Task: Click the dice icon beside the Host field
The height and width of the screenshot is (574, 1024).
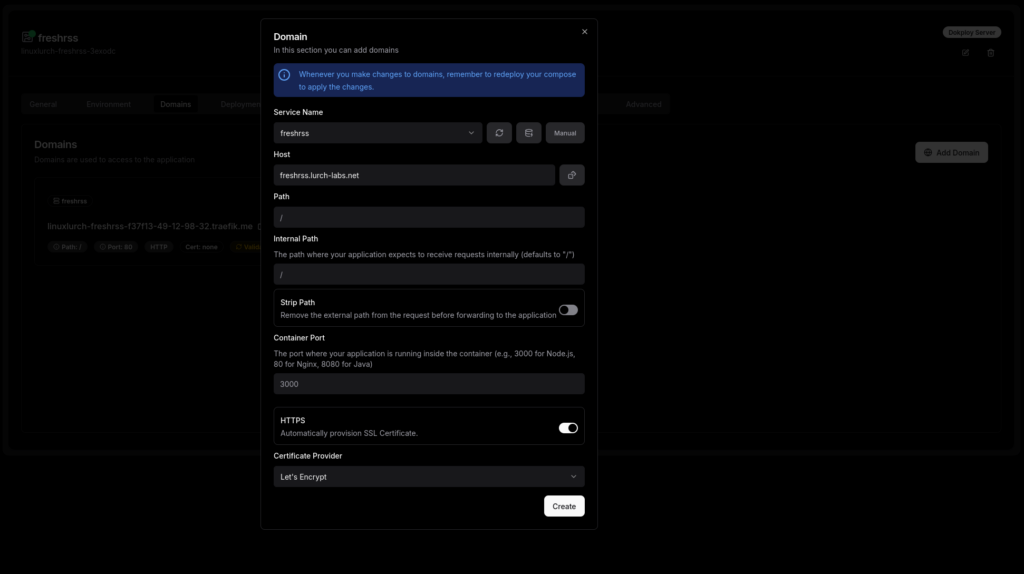Action: click(572, 175)
